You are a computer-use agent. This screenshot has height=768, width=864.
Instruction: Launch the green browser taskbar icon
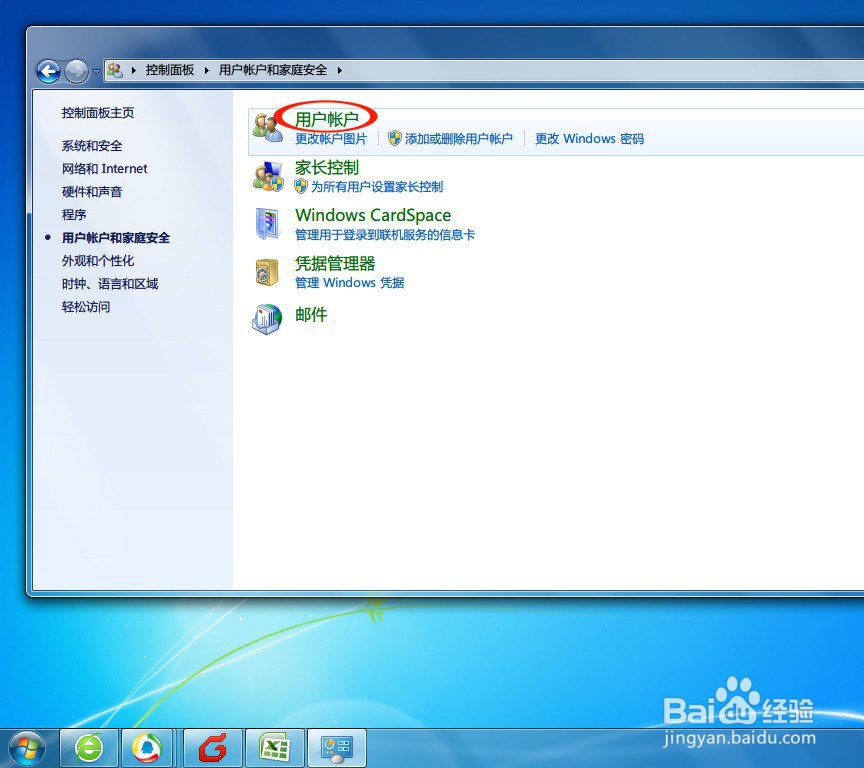point(89,748)
